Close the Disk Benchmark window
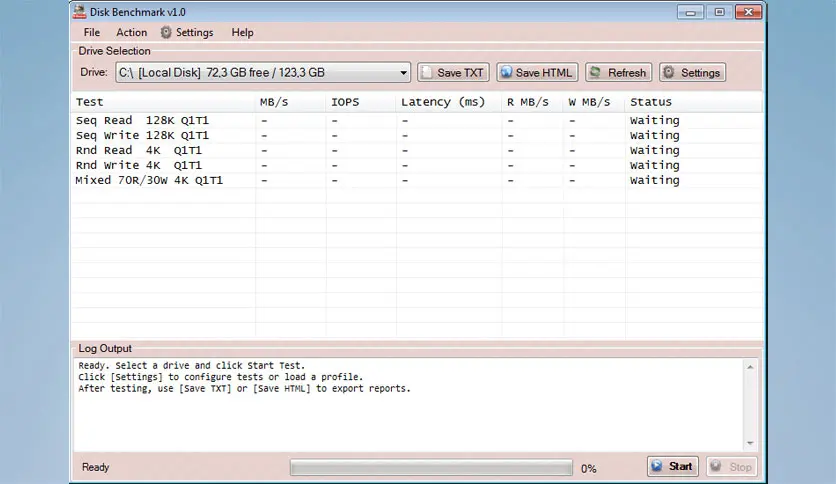The image size is (836, 484). (x=748, y=12)
